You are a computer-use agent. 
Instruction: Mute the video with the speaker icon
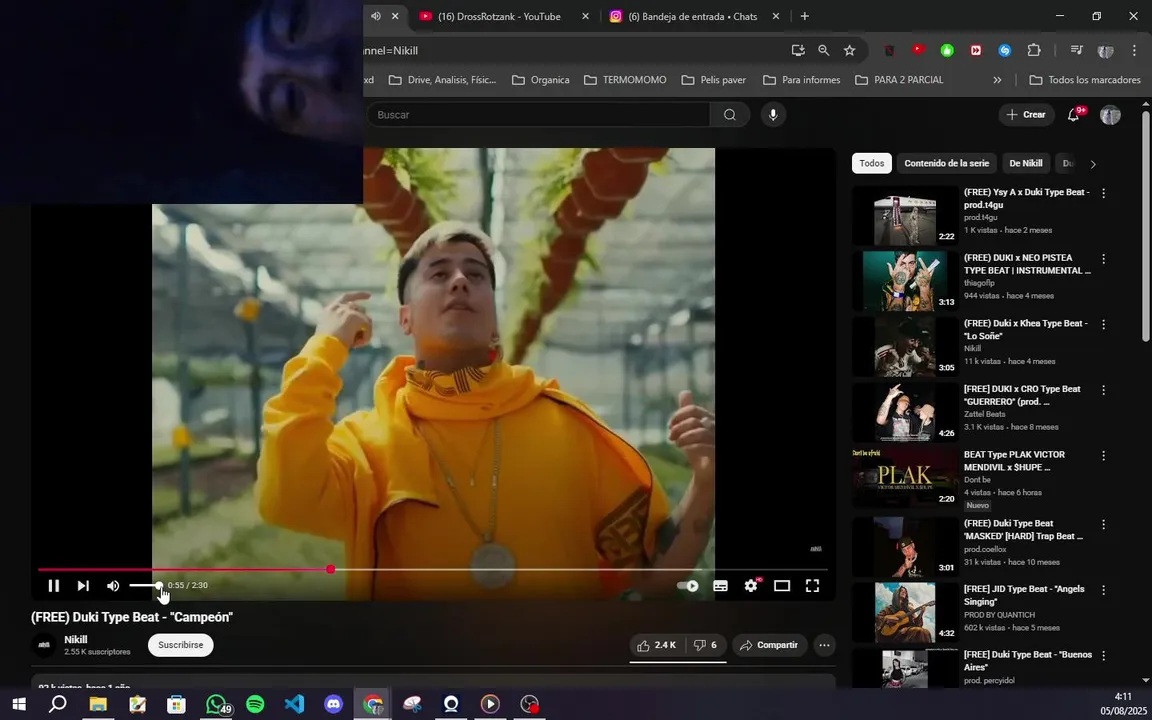click(113, 586)
